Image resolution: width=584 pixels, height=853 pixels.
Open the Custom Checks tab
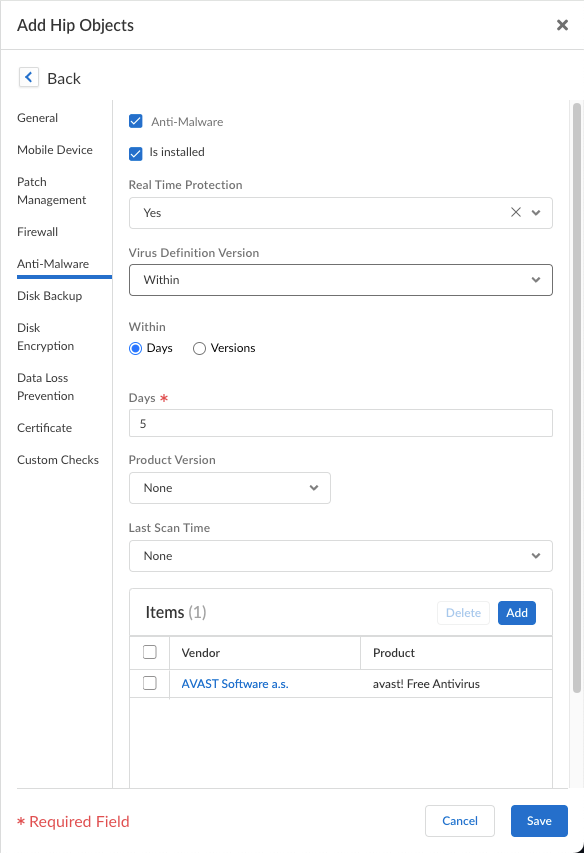tap(58, 460)
